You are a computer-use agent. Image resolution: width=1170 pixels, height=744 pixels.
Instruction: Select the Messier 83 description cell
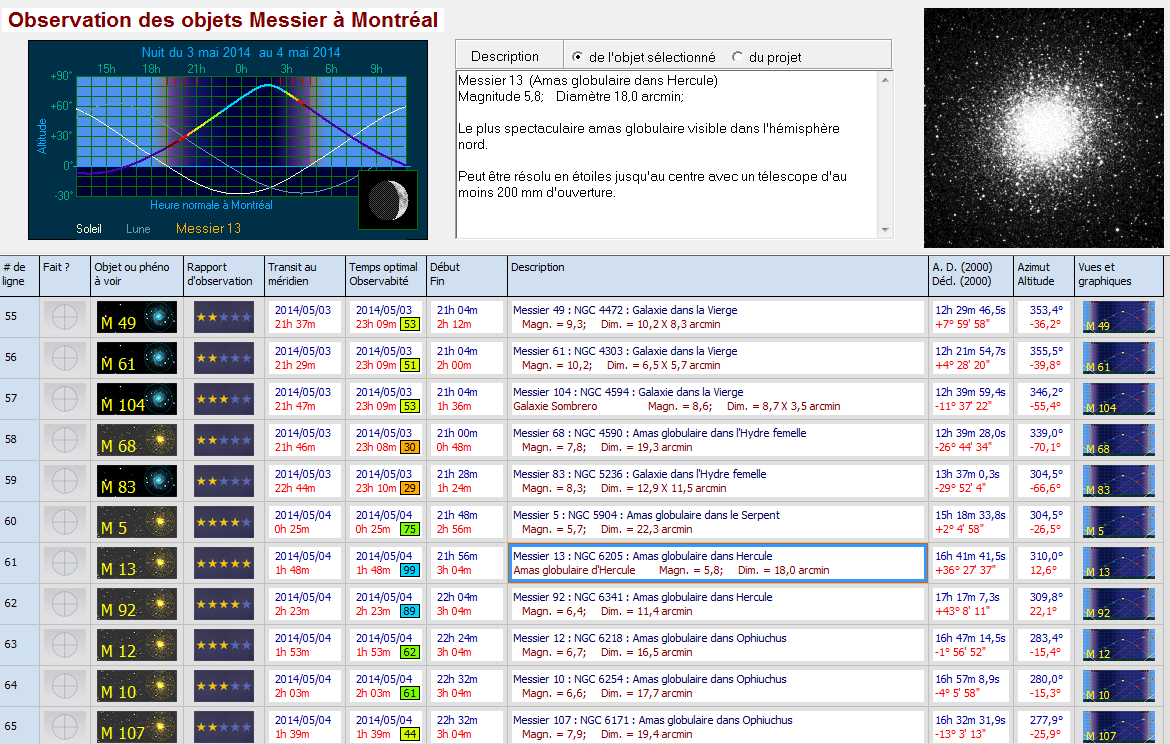pos(716,482)
